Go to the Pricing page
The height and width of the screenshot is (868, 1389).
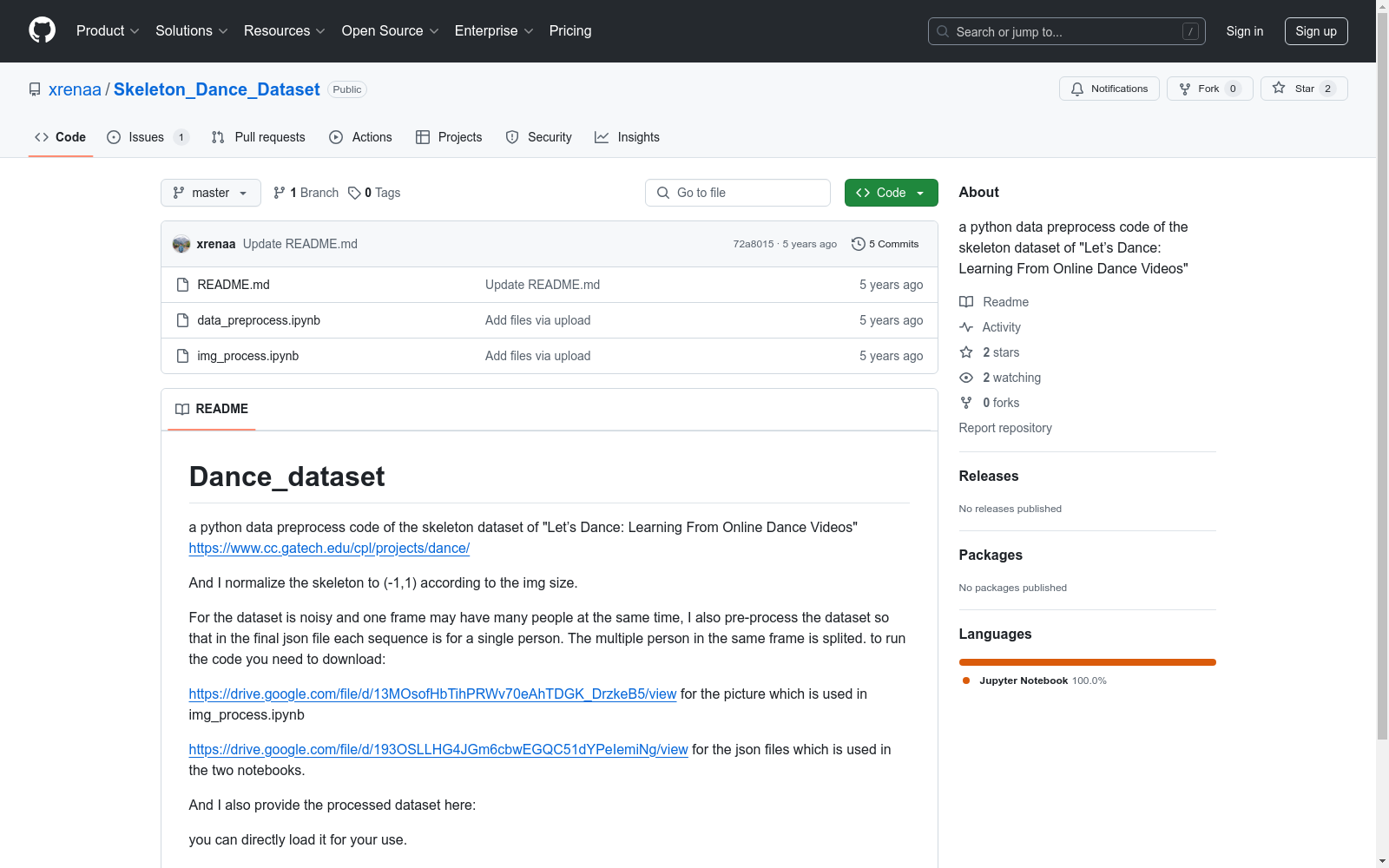tap(570, 30)
